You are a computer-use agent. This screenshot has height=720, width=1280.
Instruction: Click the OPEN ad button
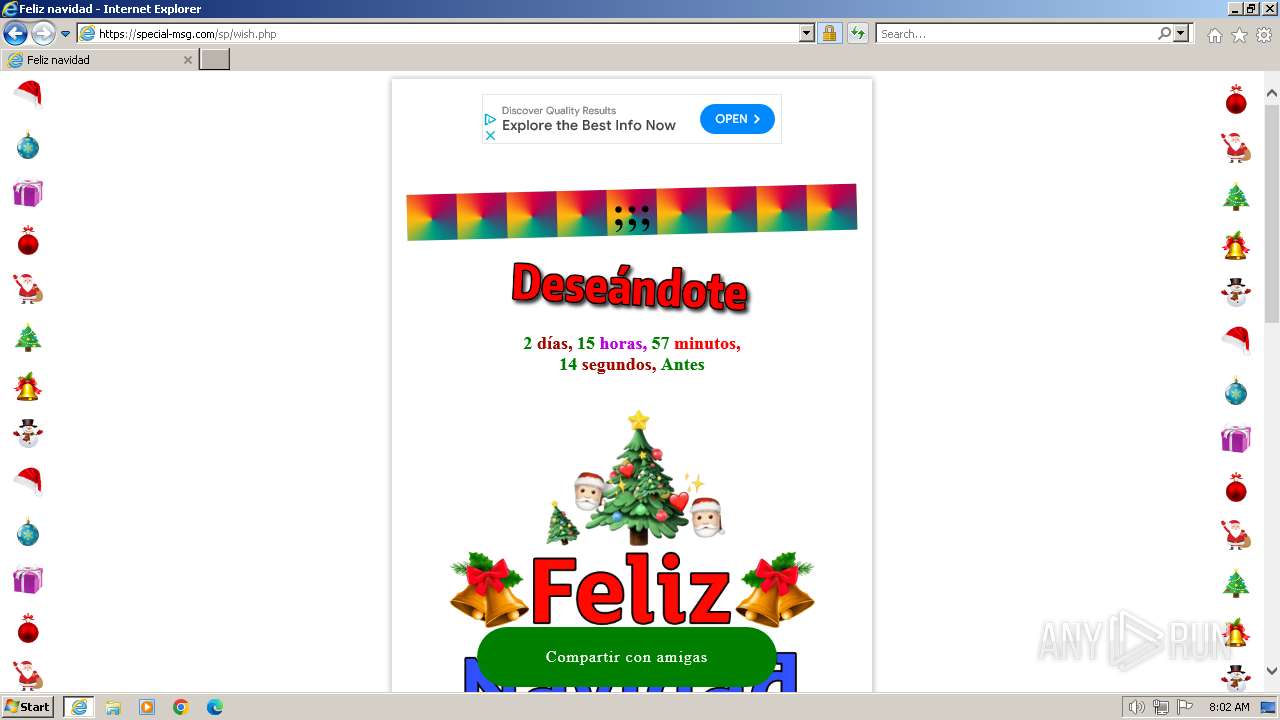click(737, 119)
